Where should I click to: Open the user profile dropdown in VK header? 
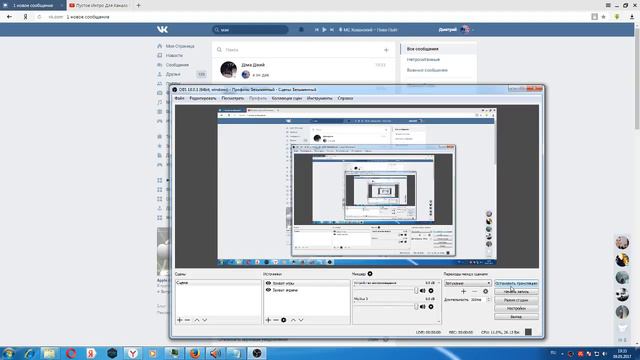456,29
